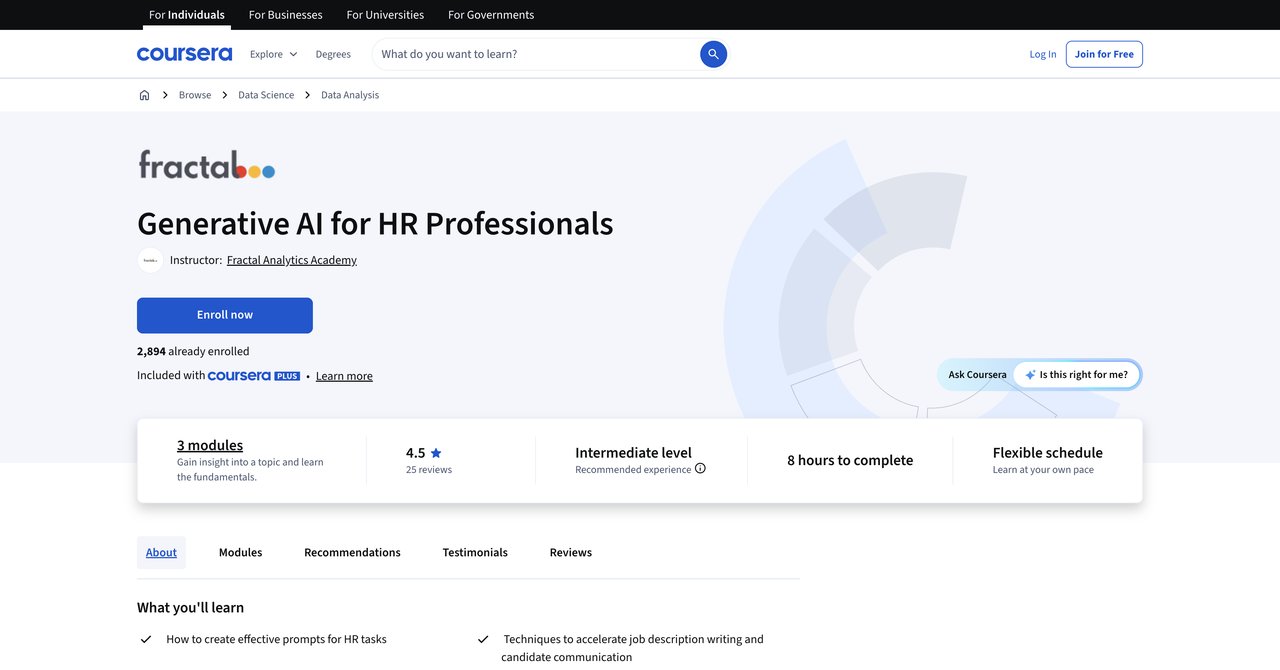The height and width of the screenshot is (670, 1280).
Task: Go to Browse breadcrumb
Action: click(195, 95)
